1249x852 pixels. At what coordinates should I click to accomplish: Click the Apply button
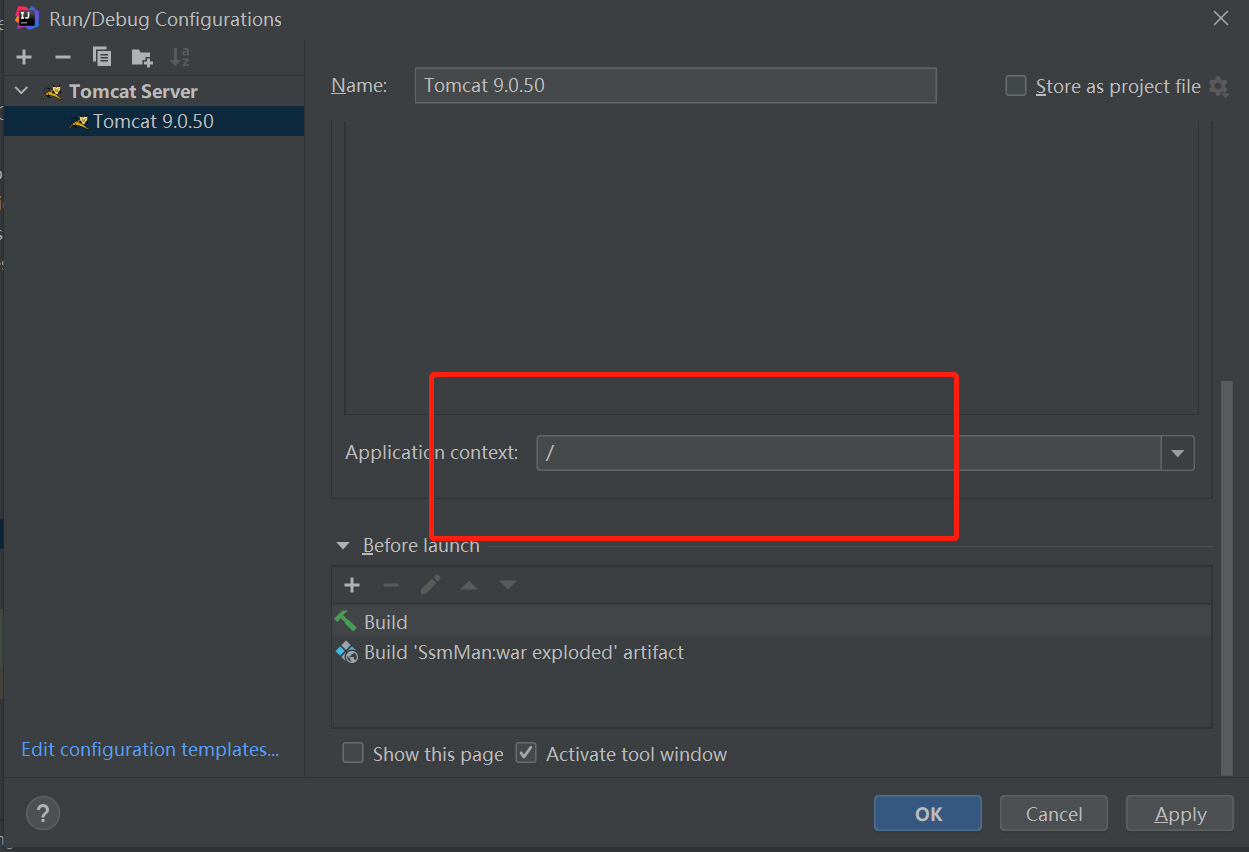click(x=1180, y=814)
